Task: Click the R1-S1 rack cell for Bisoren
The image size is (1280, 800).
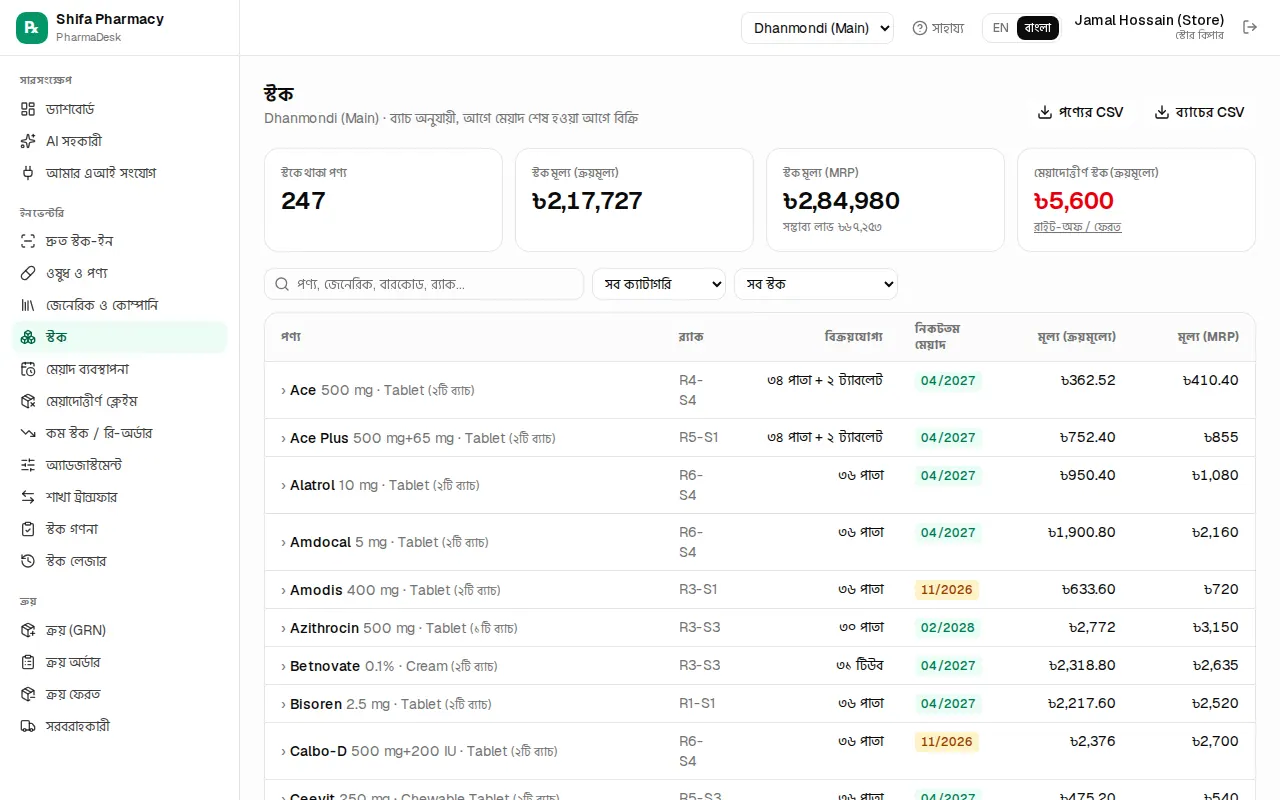Action: point(697,704)
